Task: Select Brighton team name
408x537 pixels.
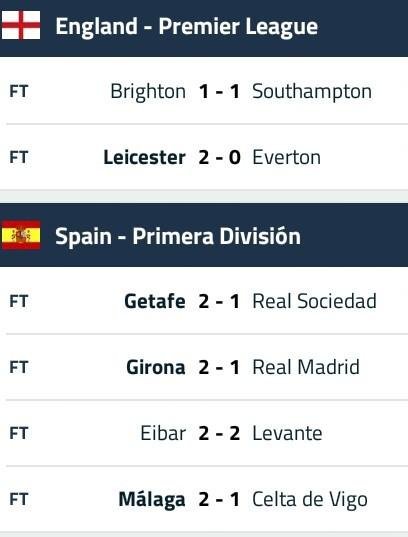Action: 148,92
